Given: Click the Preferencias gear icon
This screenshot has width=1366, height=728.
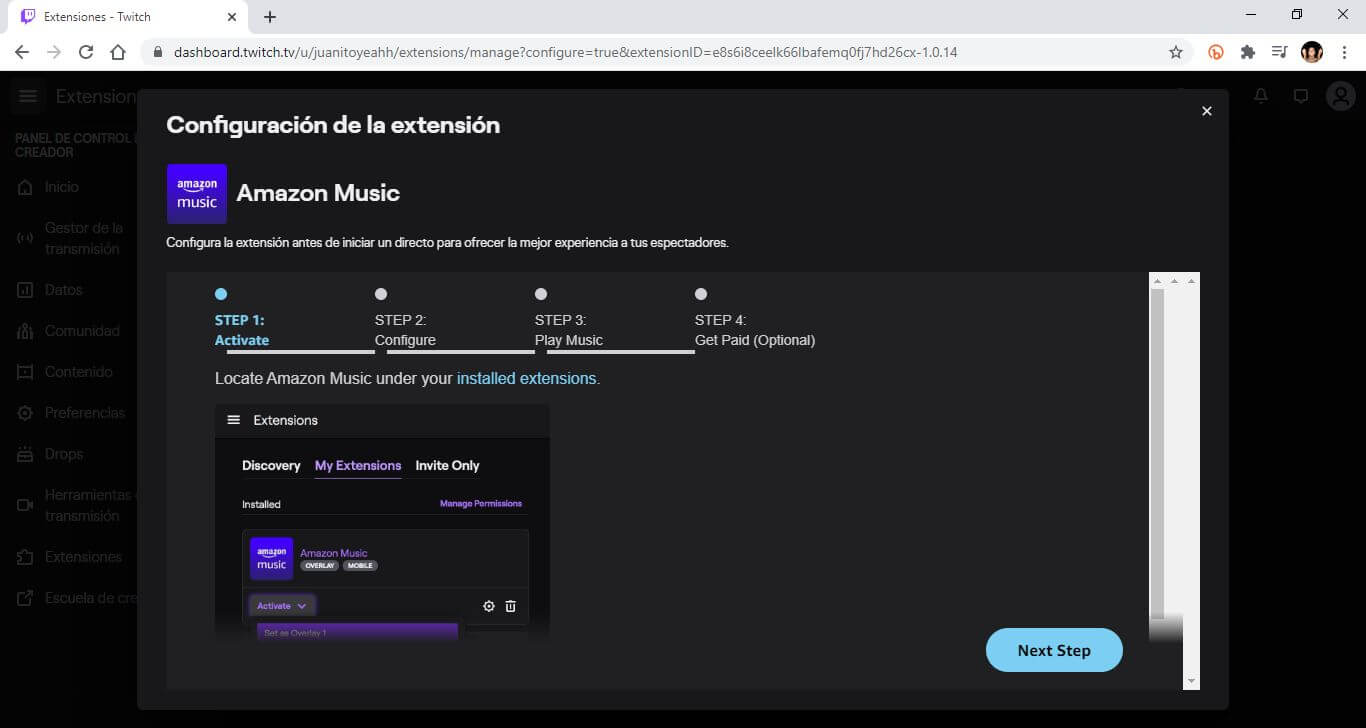Looking at the screenshot, I should pyautogui.click(x=25, y=413).
